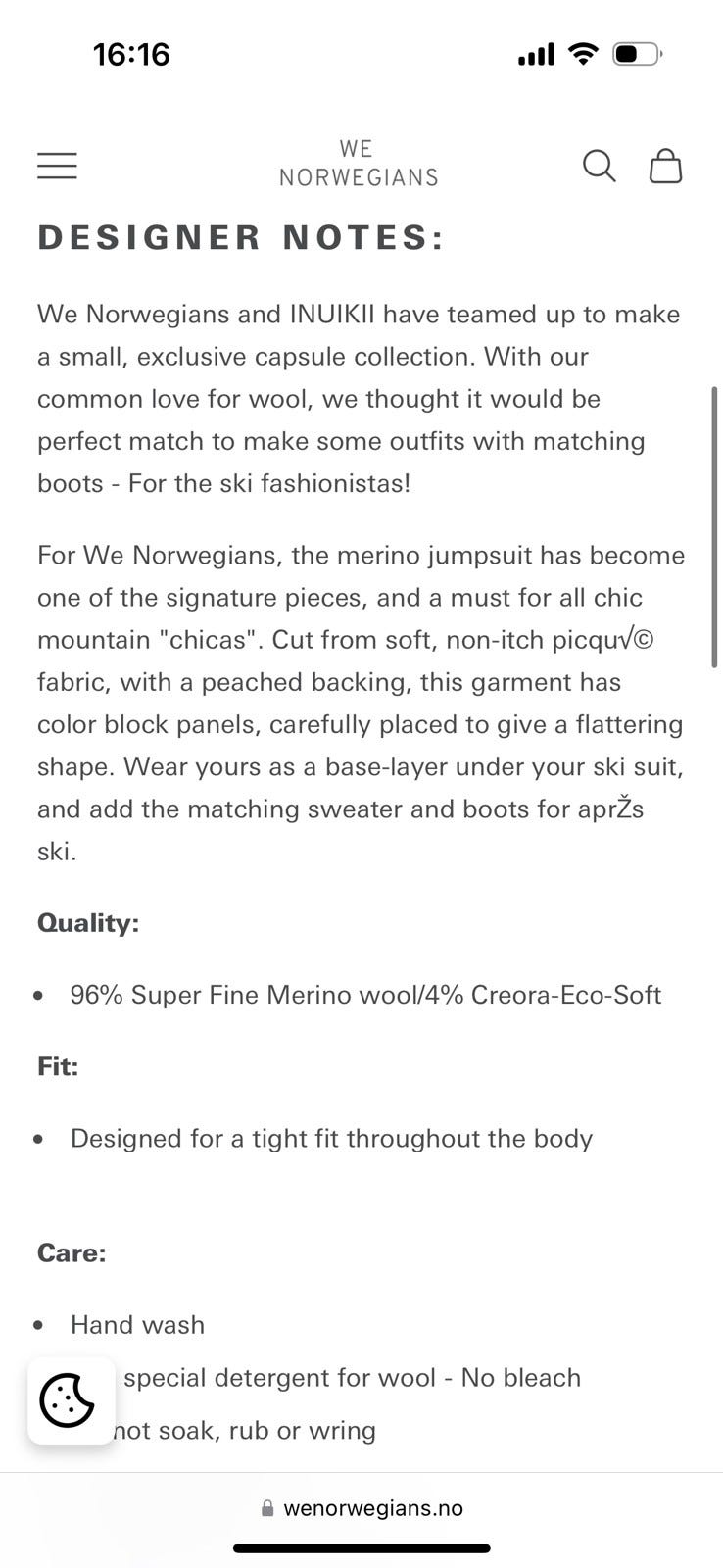Click the We Norwegians logo
723x1568 pixels.
pos(359,163)
